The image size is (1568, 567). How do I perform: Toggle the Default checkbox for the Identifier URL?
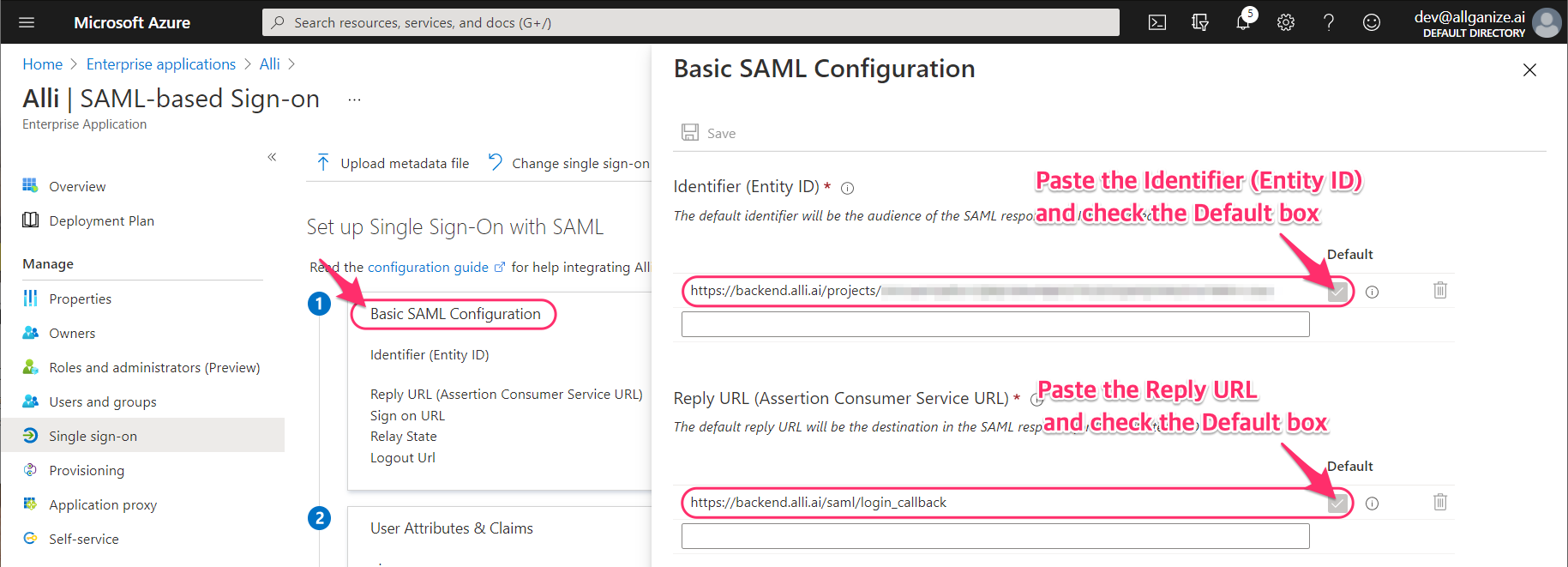tap(1337, 292)
